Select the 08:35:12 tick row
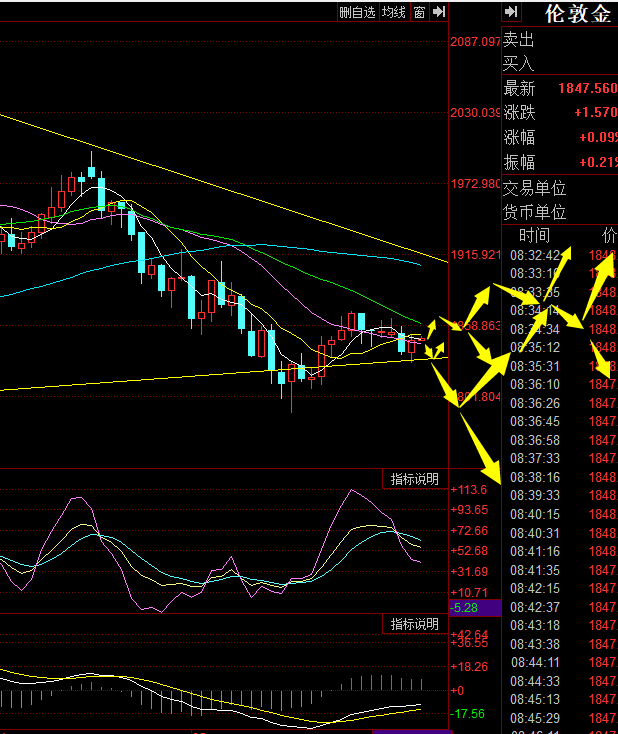 (x=560, y=347)
